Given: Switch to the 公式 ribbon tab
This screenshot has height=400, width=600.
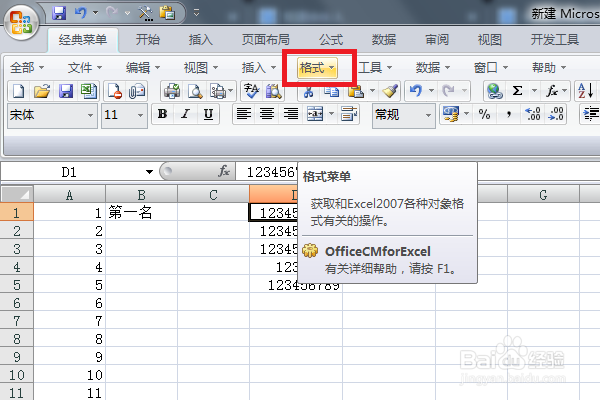Looking at the screenshot, I should pos(331,39).
